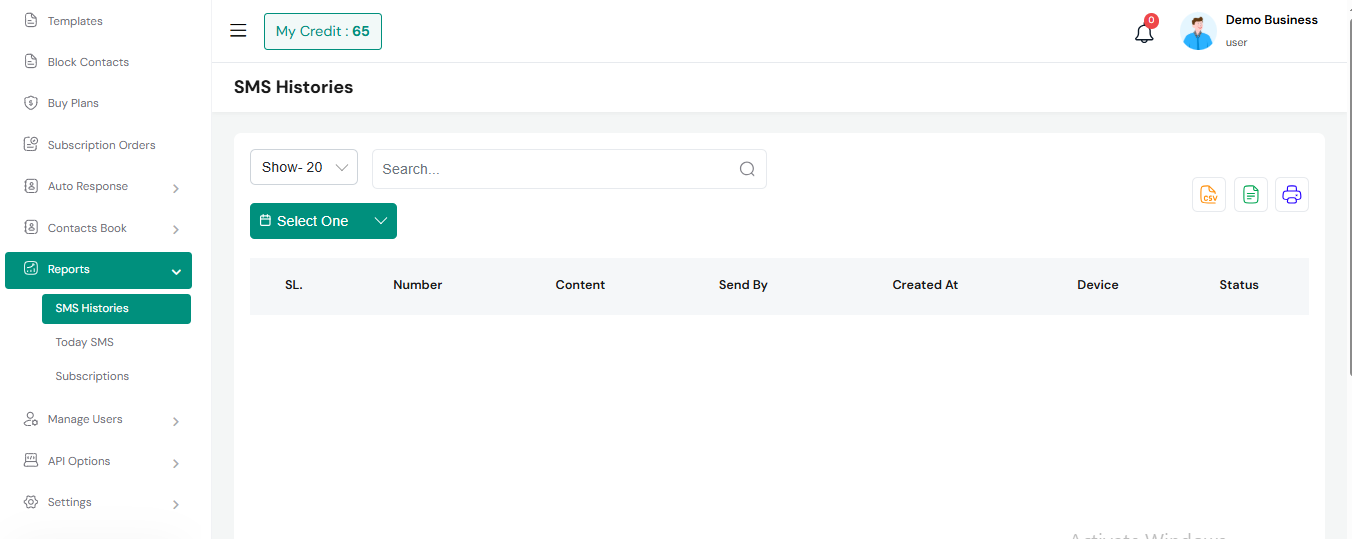
Task: Open the Select One date dropdown
Action: point(323,221)
